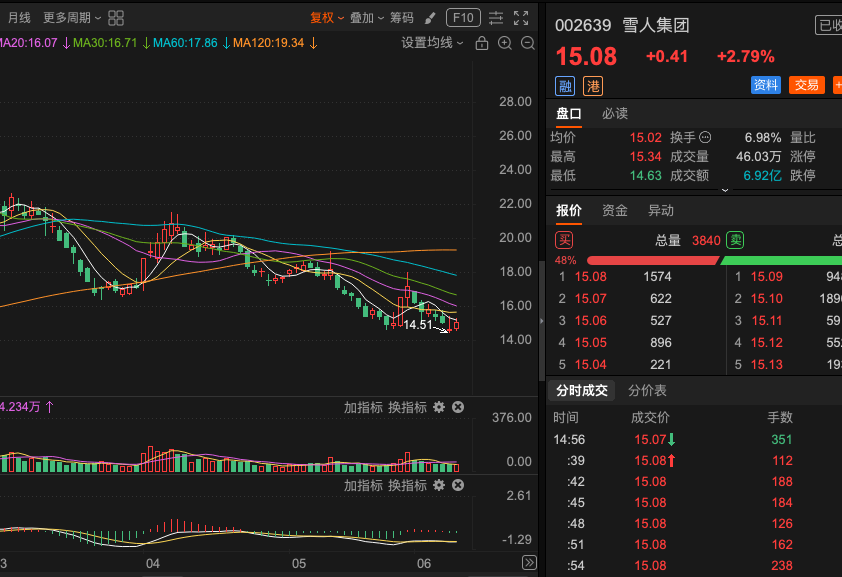Zoom out on the candlestick chart
Viewport: 842px width, 577px height.
point(528,43)
